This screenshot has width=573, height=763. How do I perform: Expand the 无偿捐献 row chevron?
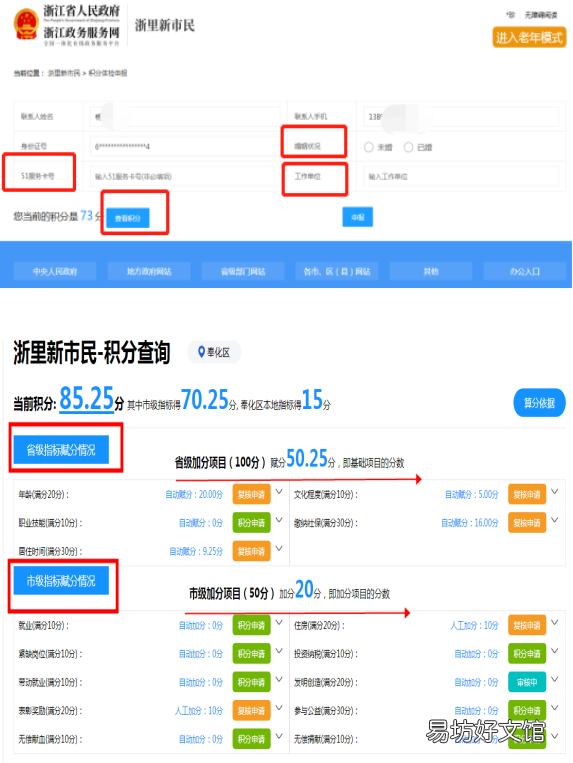click(x=555, y=736)
